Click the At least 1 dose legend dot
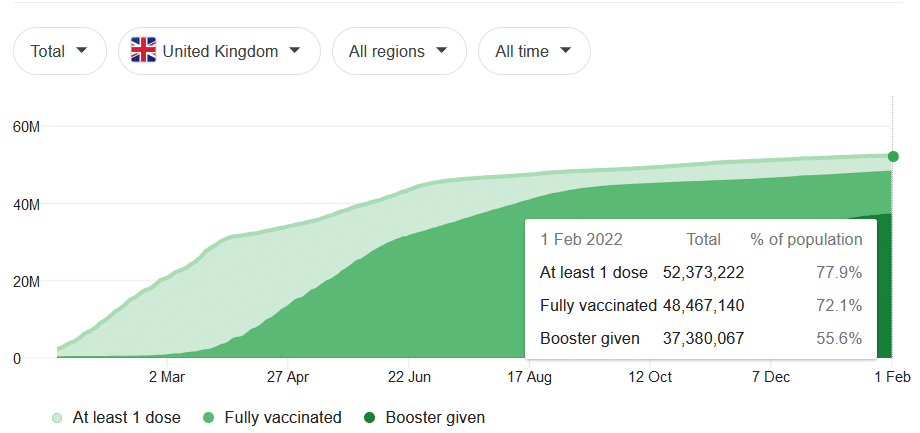 (x=57, y=418)
